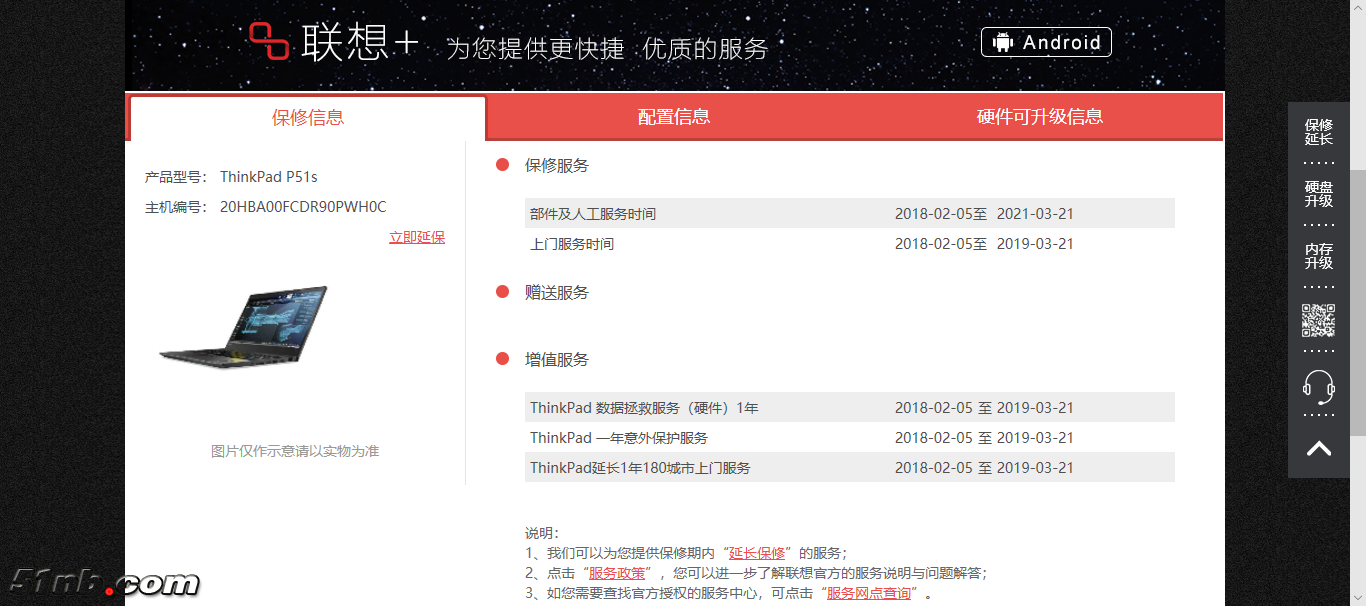The height and width of the screenshot is (606, 1366).
Task: Click the 立即延保 link
Action: [417, 237]
